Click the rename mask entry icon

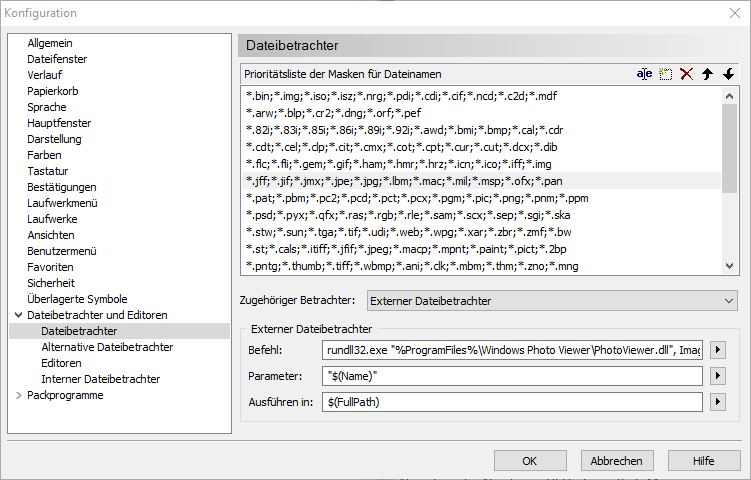pos(644,74)
